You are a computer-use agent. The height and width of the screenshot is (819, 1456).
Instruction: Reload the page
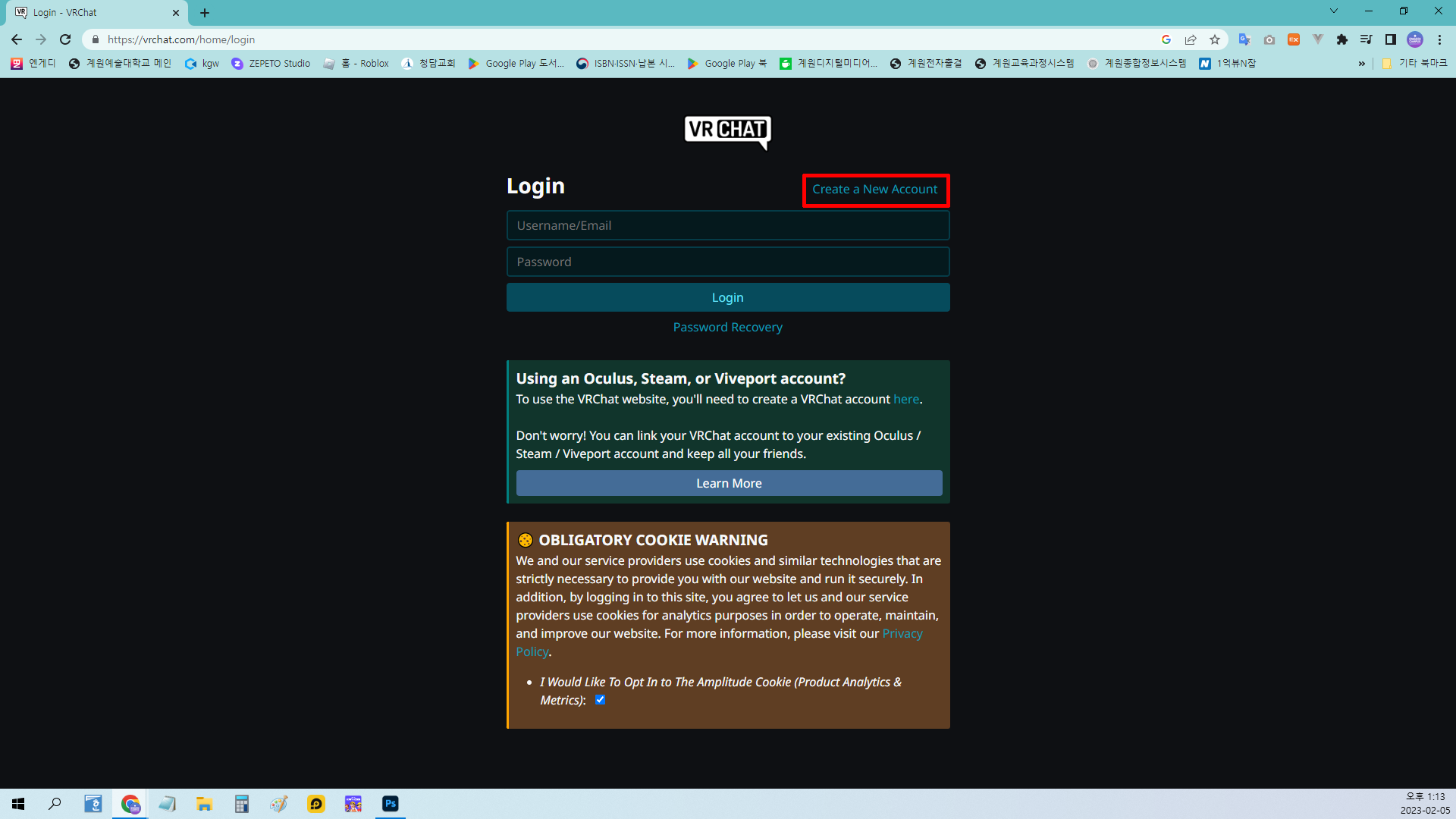pyautogui.click(x=65, y=39)
